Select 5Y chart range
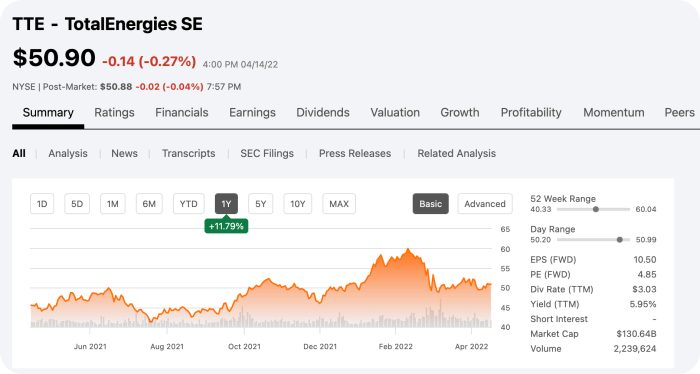This screenshot has width=700, height=374. pyautogui.click(x=261, y=204)
